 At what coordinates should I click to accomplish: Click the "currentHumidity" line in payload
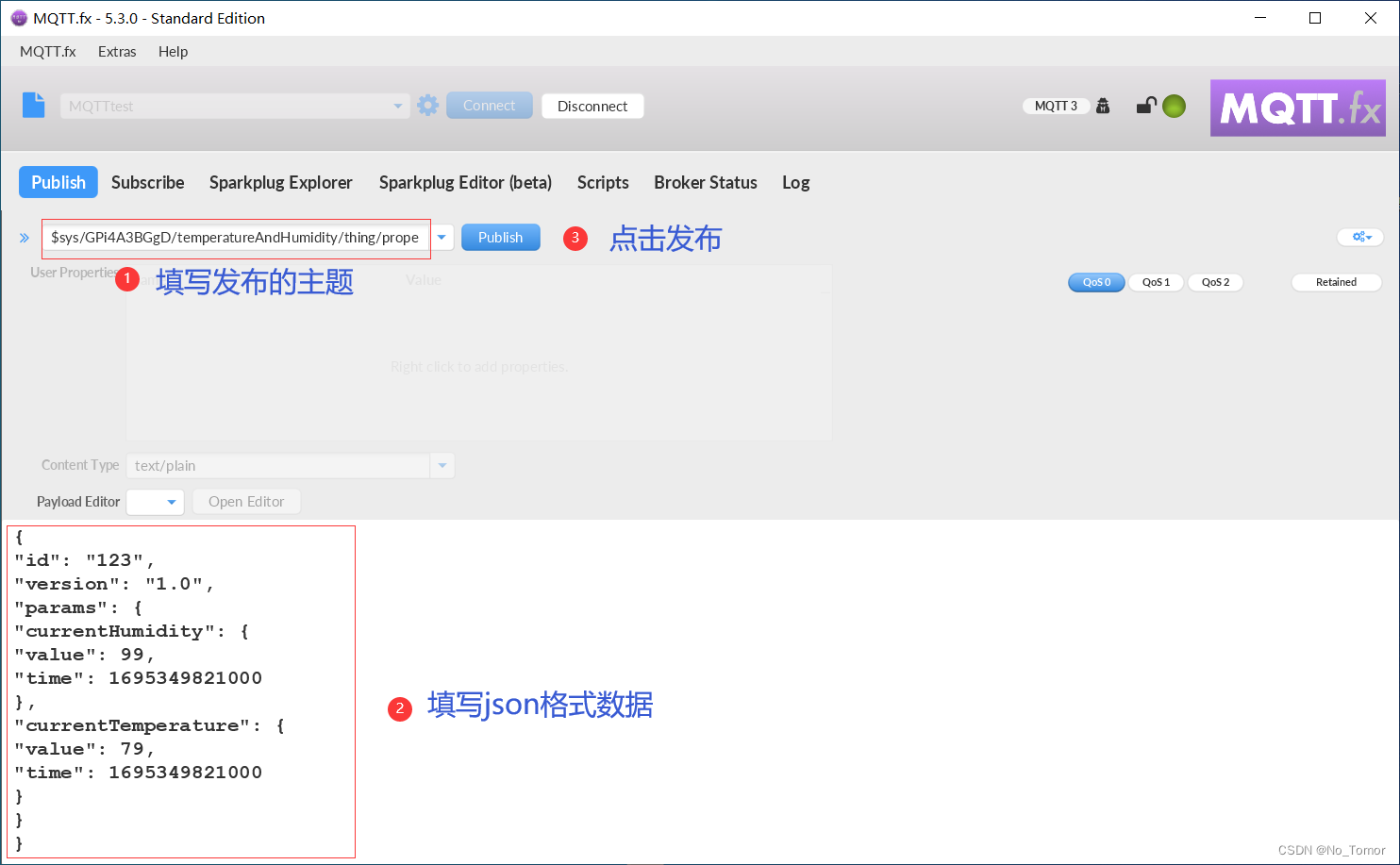(x=131, y=631)
